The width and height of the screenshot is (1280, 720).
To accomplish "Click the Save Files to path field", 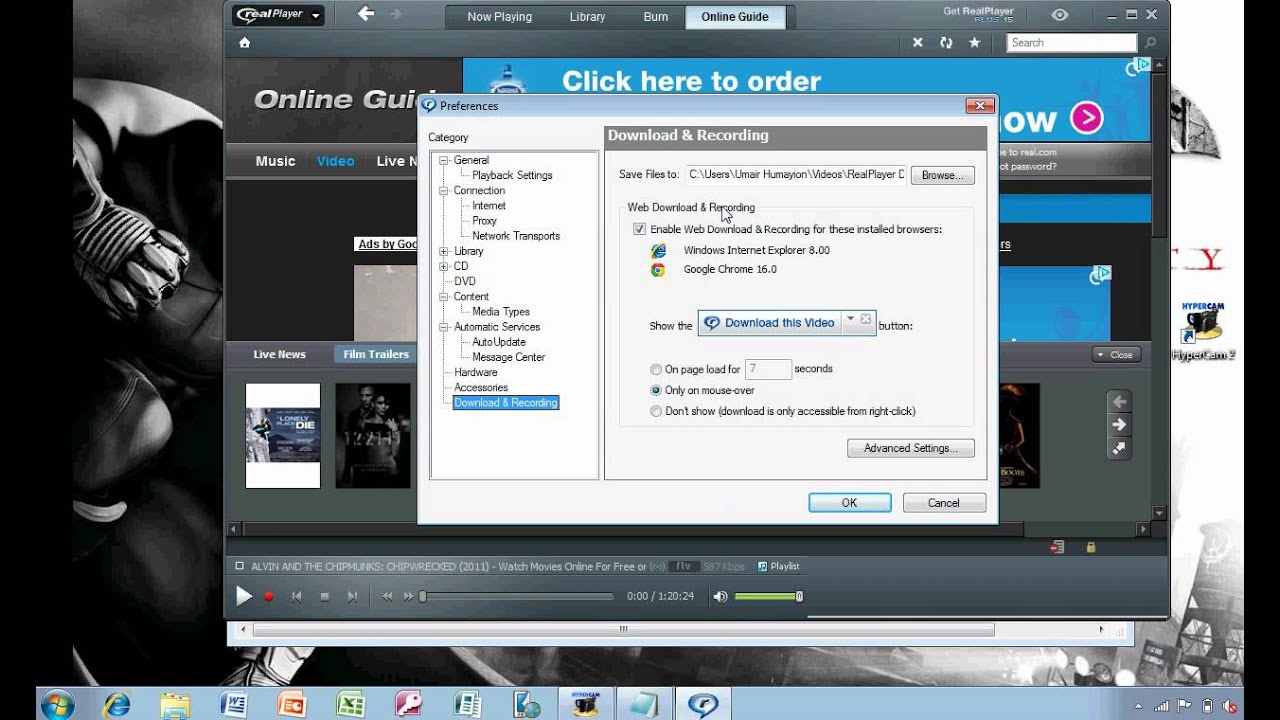I will tap(796, 175).
